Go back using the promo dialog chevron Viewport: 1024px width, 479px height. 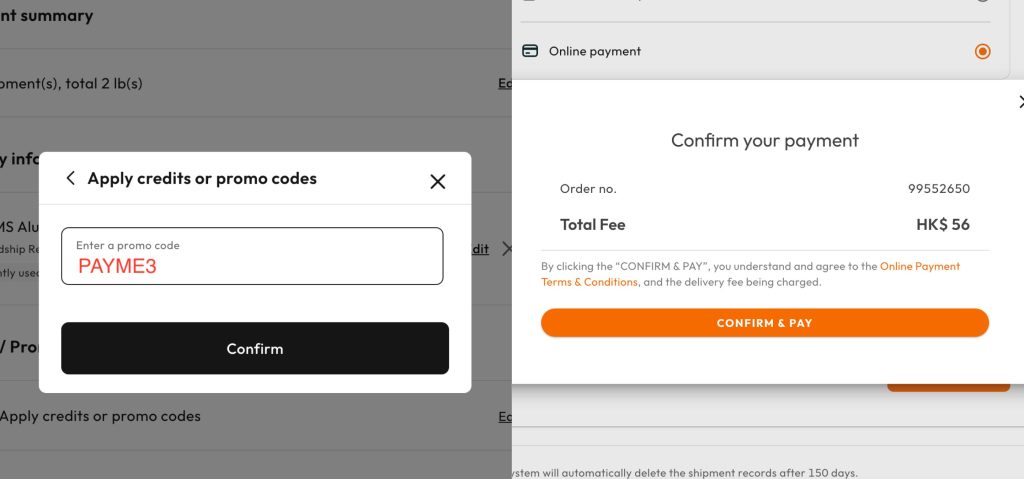point(70,179)
